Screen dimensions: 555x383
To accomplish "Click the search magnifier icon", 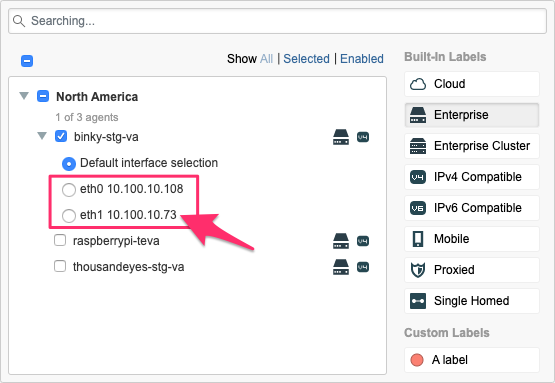I will [19, 21].
